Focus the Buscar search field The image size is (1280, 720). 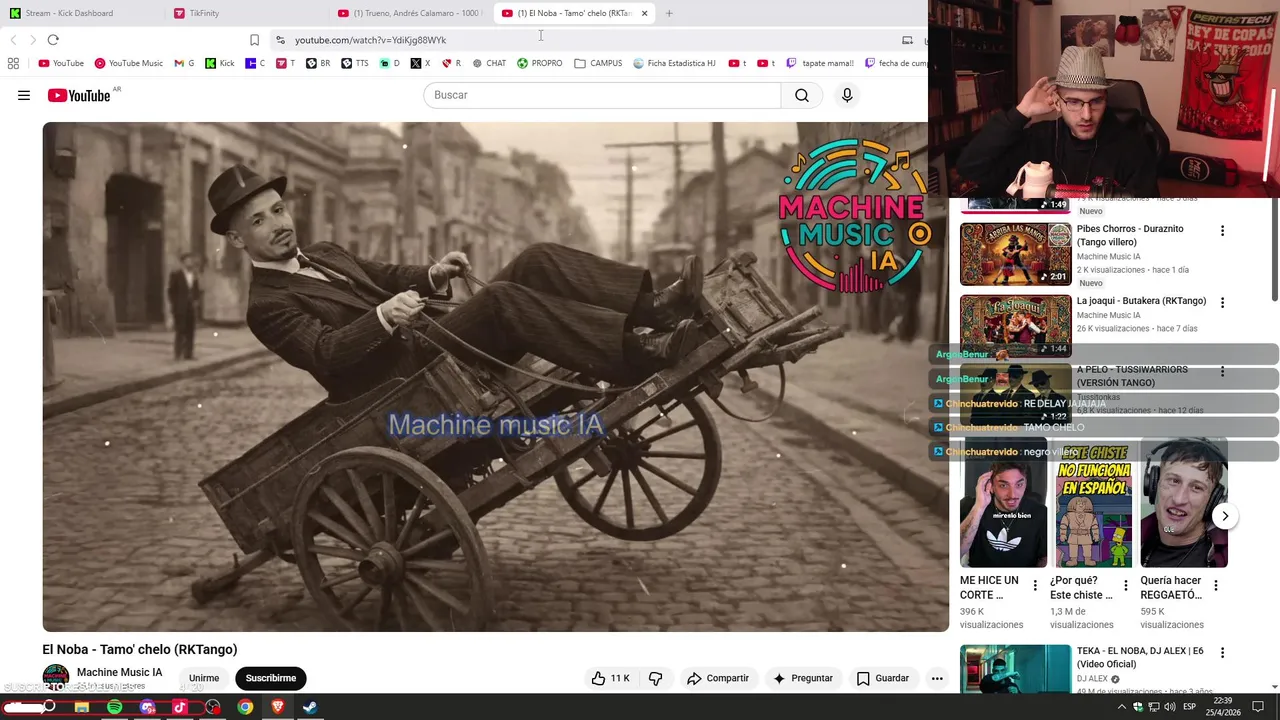point(602,95)
